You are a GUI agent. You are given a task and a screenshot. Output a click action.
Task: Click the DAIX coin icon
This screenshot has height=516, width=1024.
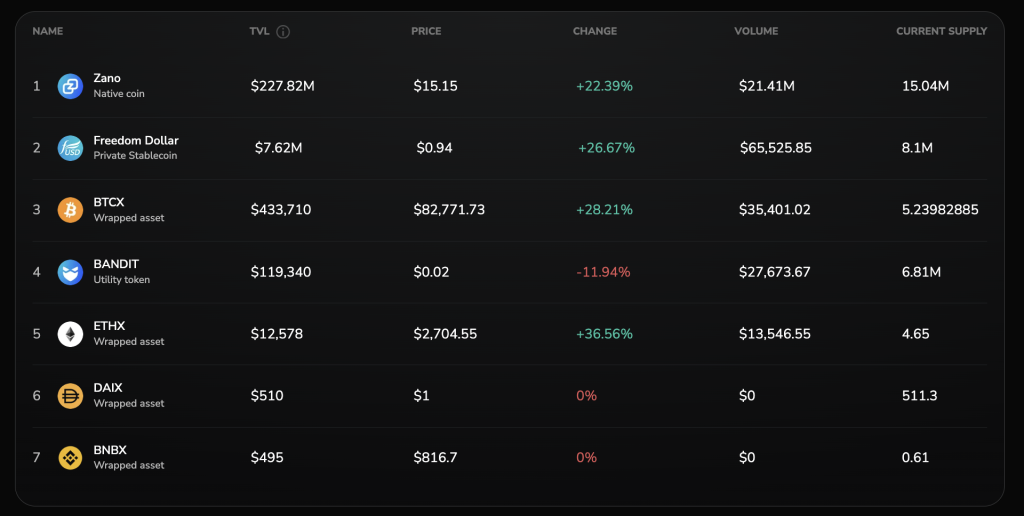coord(70,396)
